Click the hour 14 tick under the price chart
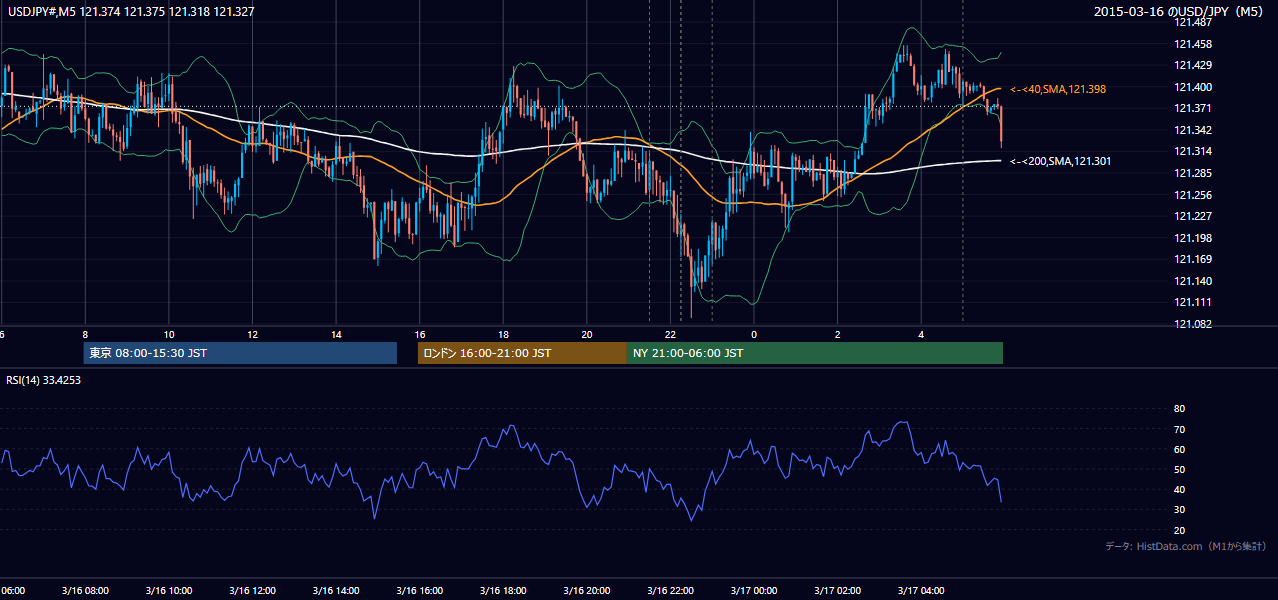Screen dimensions: 1278x600 [336, 334]
